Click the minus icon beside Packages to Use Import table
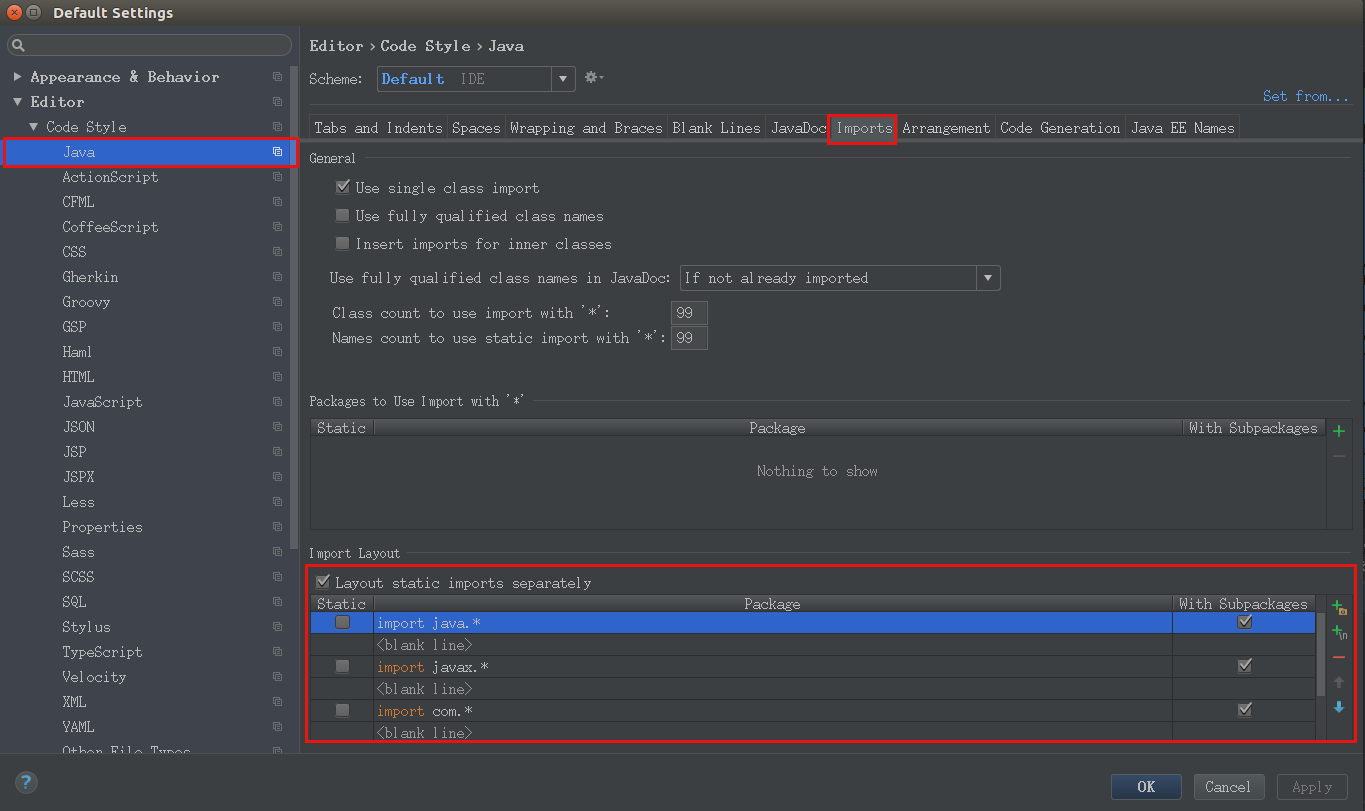Image resolution: width=1365 pixels, height=811 pixels. 1339,456
